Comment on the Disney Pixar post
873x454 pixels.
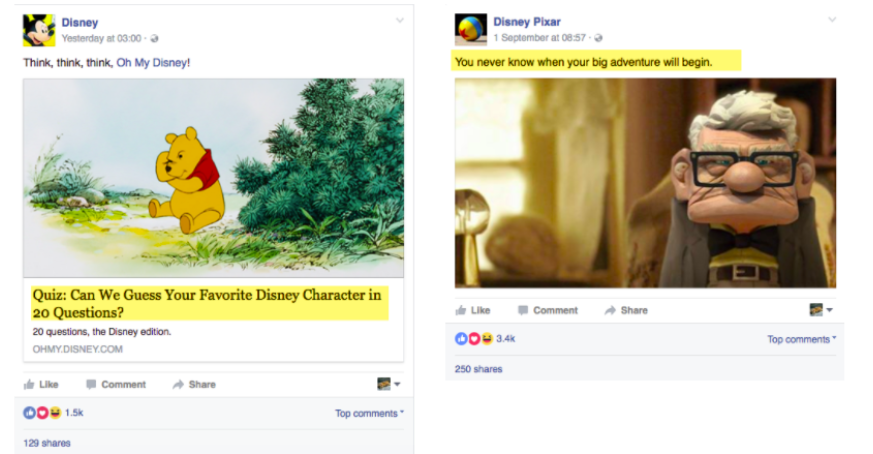click(x=548, y=310)
